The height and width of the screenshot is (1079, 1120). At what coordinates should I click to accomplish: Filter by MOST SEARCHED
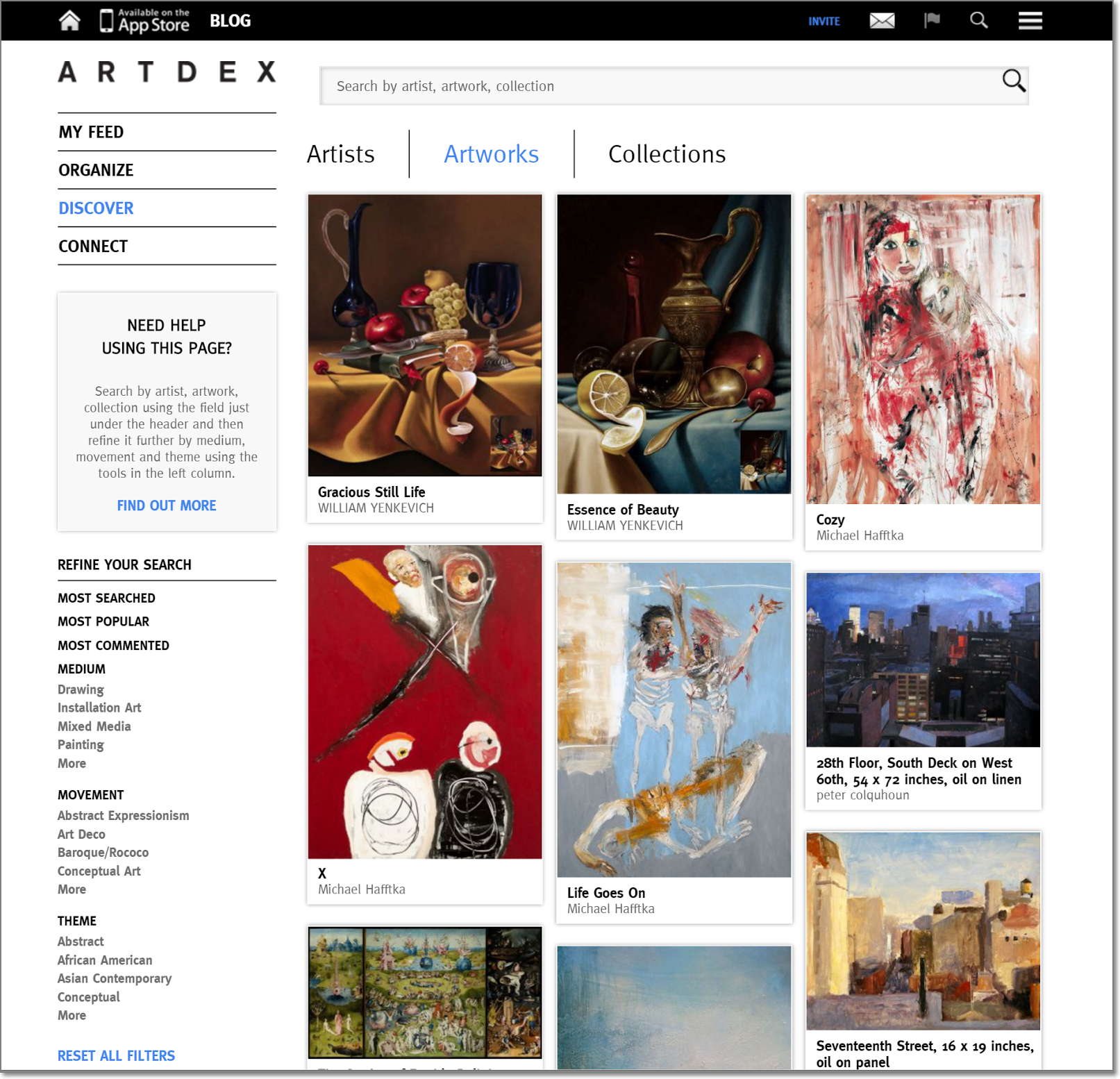pyautogui.click(x=106, y=598)
